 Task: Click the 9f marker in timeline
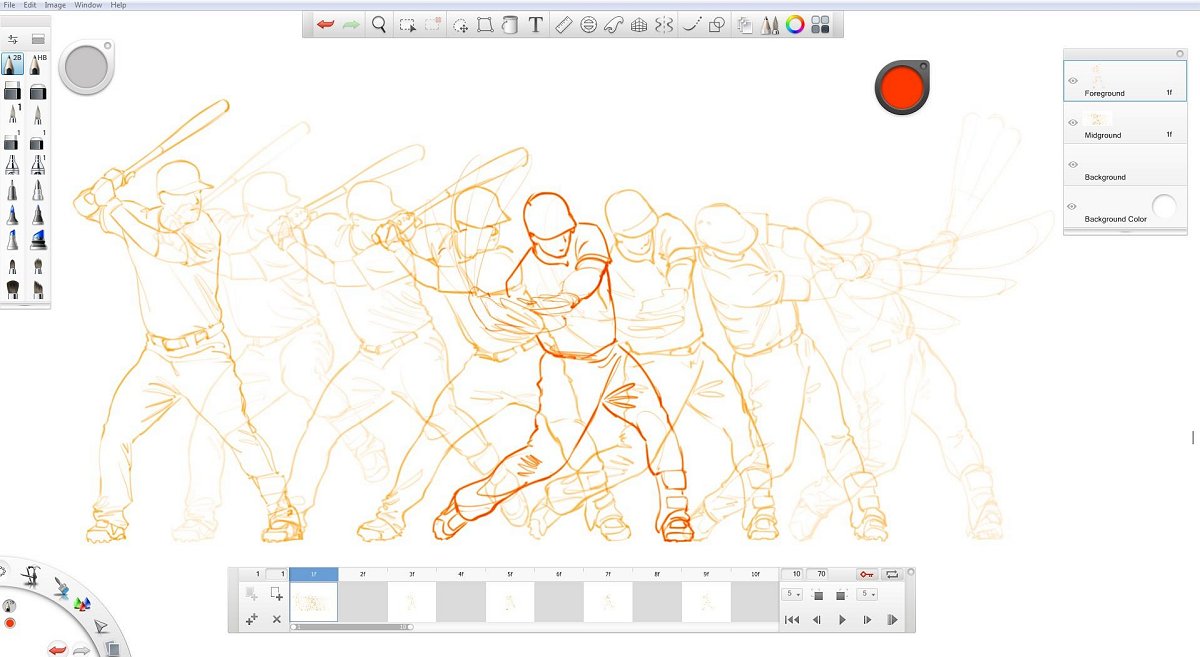(x=706, y=575)
